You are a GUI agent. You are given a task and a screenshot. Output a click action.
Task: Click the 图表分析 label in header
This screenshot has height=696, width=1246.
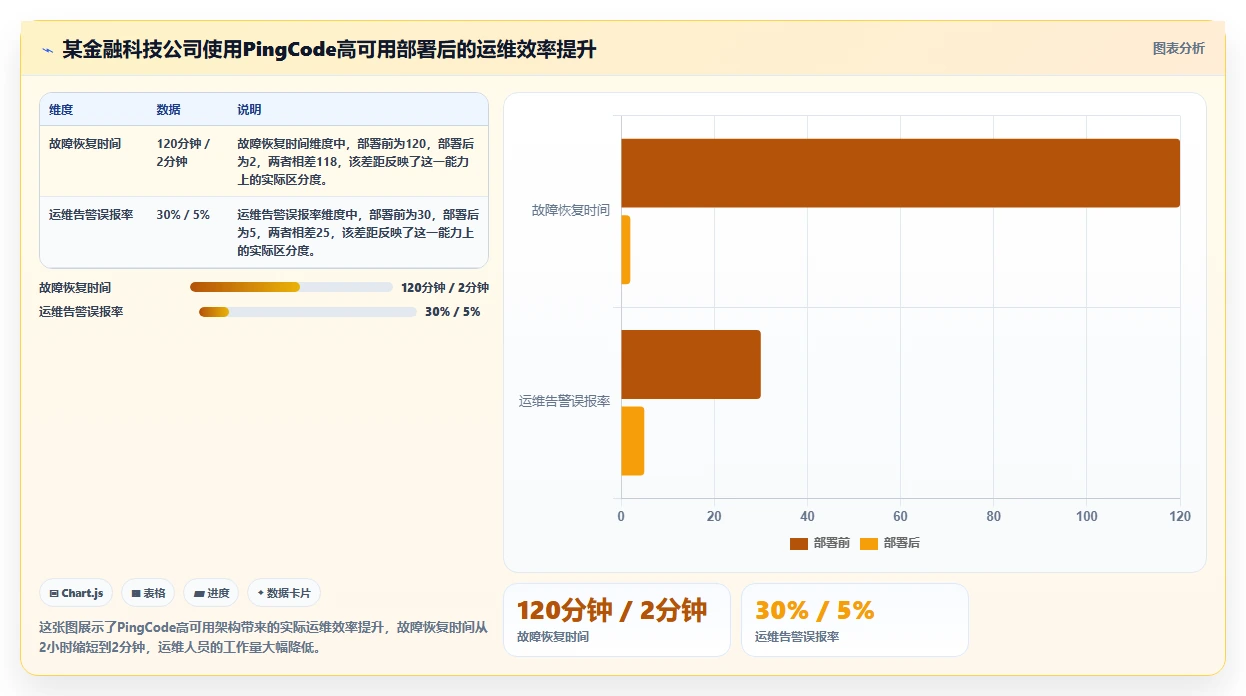1179,48
